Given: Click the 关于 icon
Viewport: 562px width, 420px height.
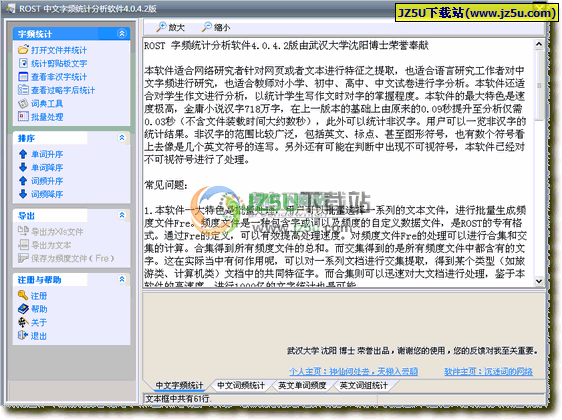Looking at the screenshot, I should point(23,322).
